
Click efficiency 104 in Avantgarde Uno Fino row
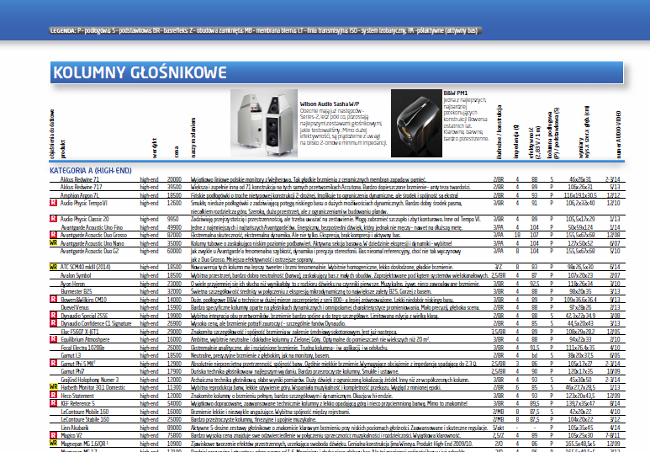pyautogui.click(x=534, y=227)
